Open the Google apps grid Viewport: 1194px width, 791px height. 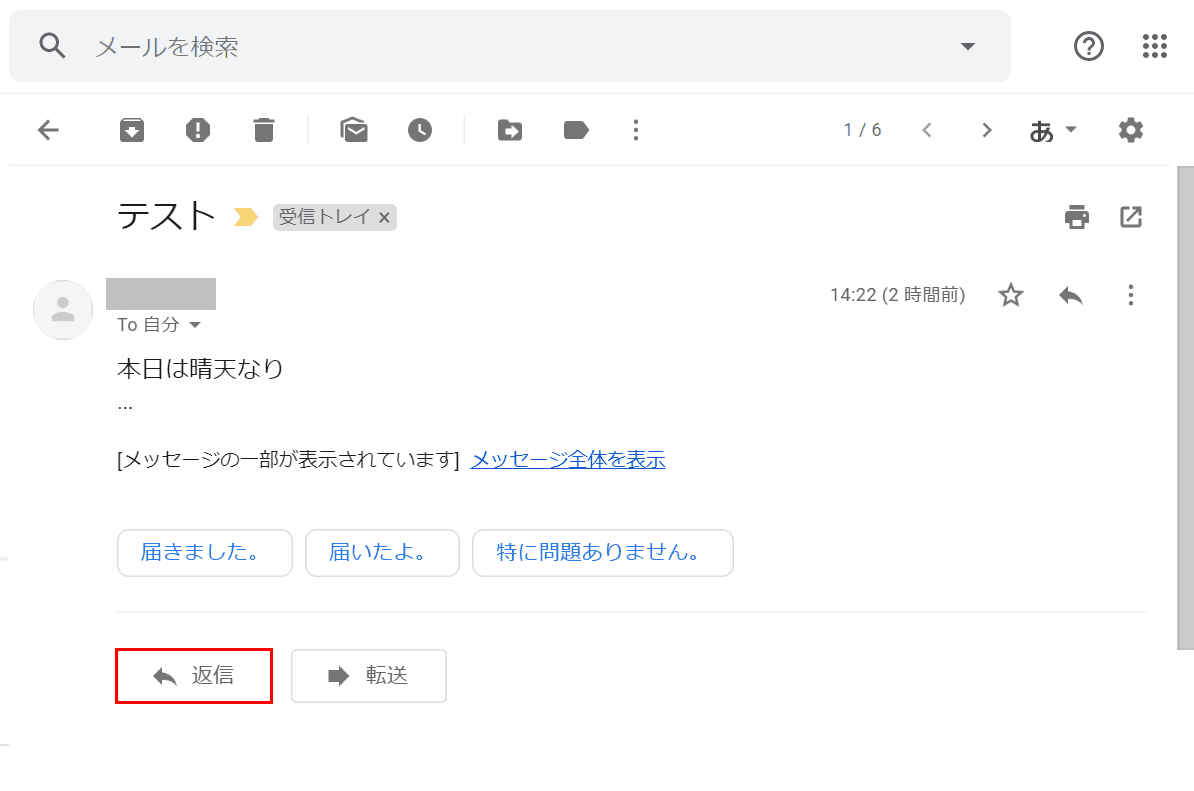[x=1154, y=46]
